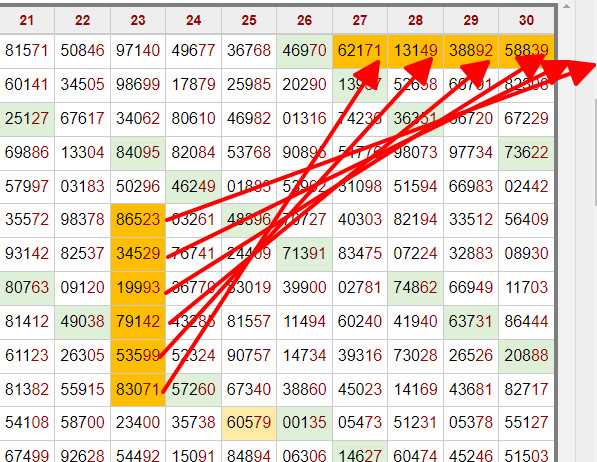
Task: Select green cell 20888
Action: pos(526,356)
